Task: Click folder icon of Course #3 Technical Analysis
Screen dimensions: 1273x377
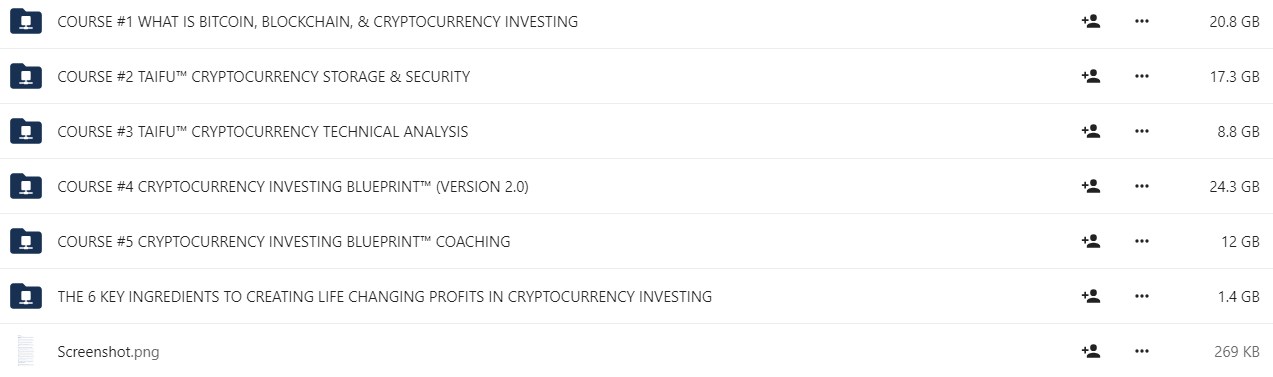Action: pos(25,131)
